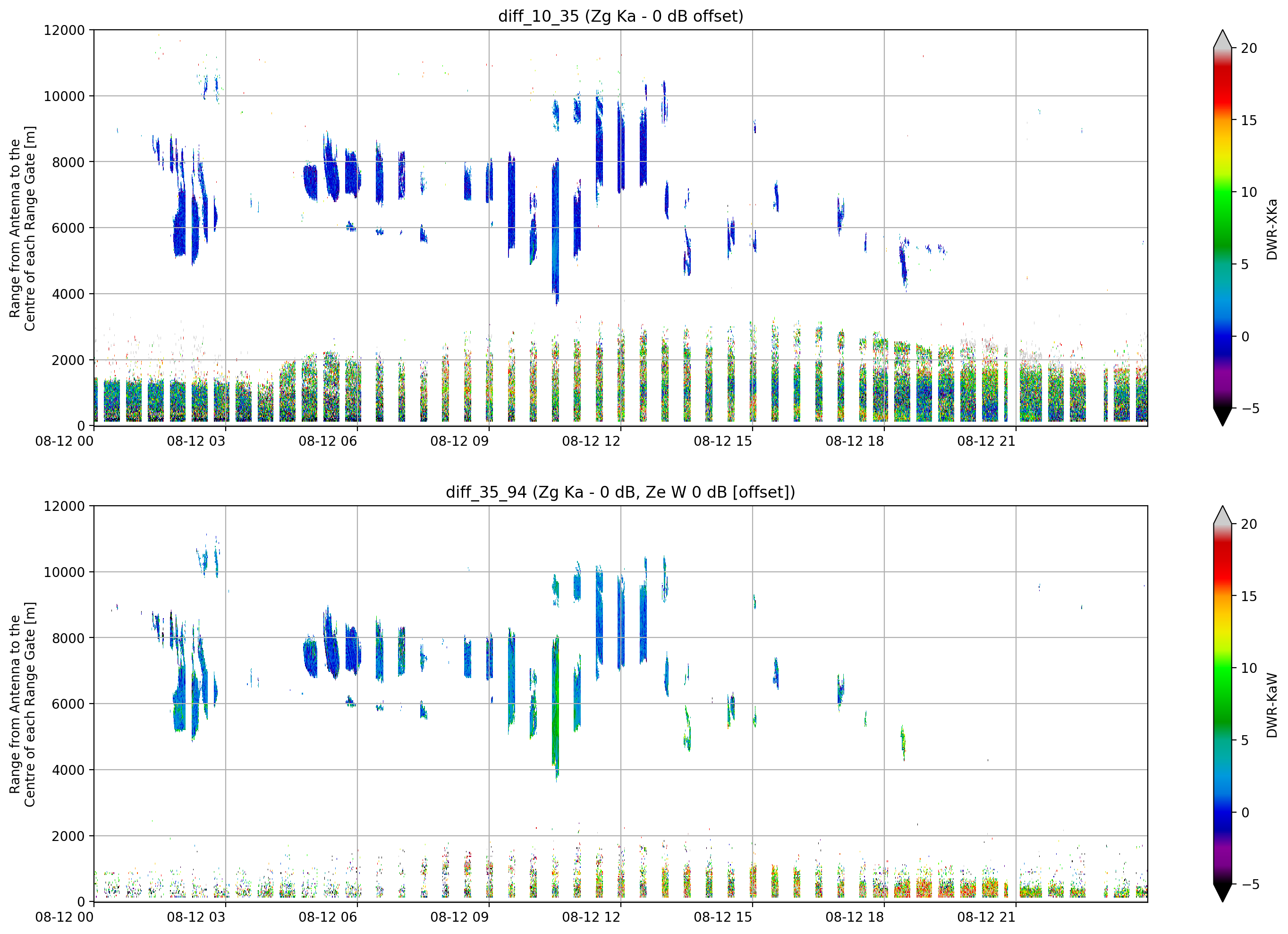The height and width of the screenshot is (934, 1288).
Task: Click the top plot y-tick 12000
Action: (x=64, y=30)
